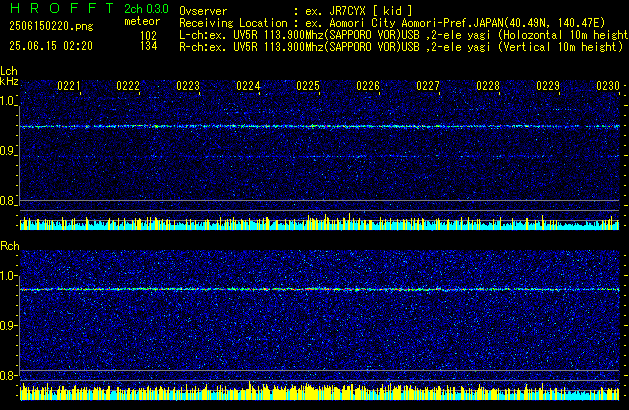The image size is (629, 410).
Task: Click the L-ch UV5R antenna description line
Action: point(404,35)
